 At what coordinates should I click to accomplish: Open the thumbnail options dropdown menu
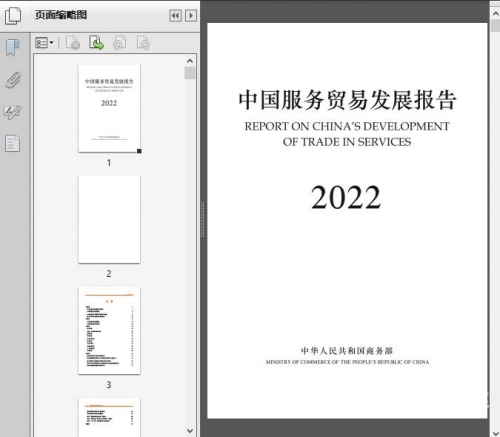coord(44,43)
